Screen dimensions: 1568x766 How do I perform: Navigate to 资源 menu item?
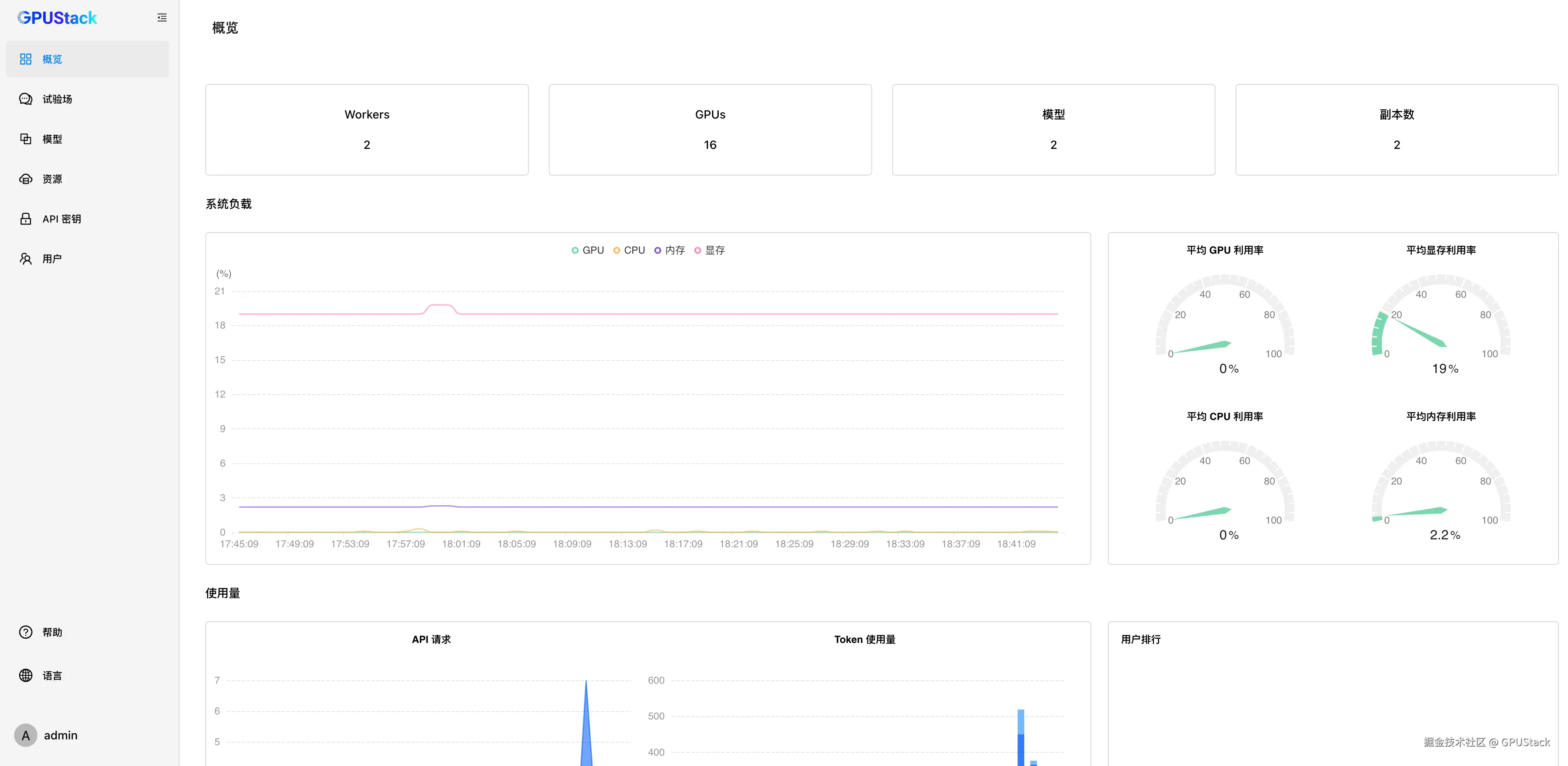click(x=52, y=179)
